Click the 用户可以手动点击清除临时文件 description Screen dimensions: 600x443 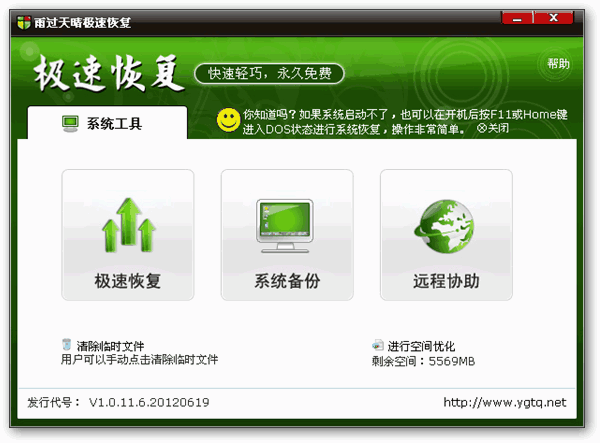point(139,360)
